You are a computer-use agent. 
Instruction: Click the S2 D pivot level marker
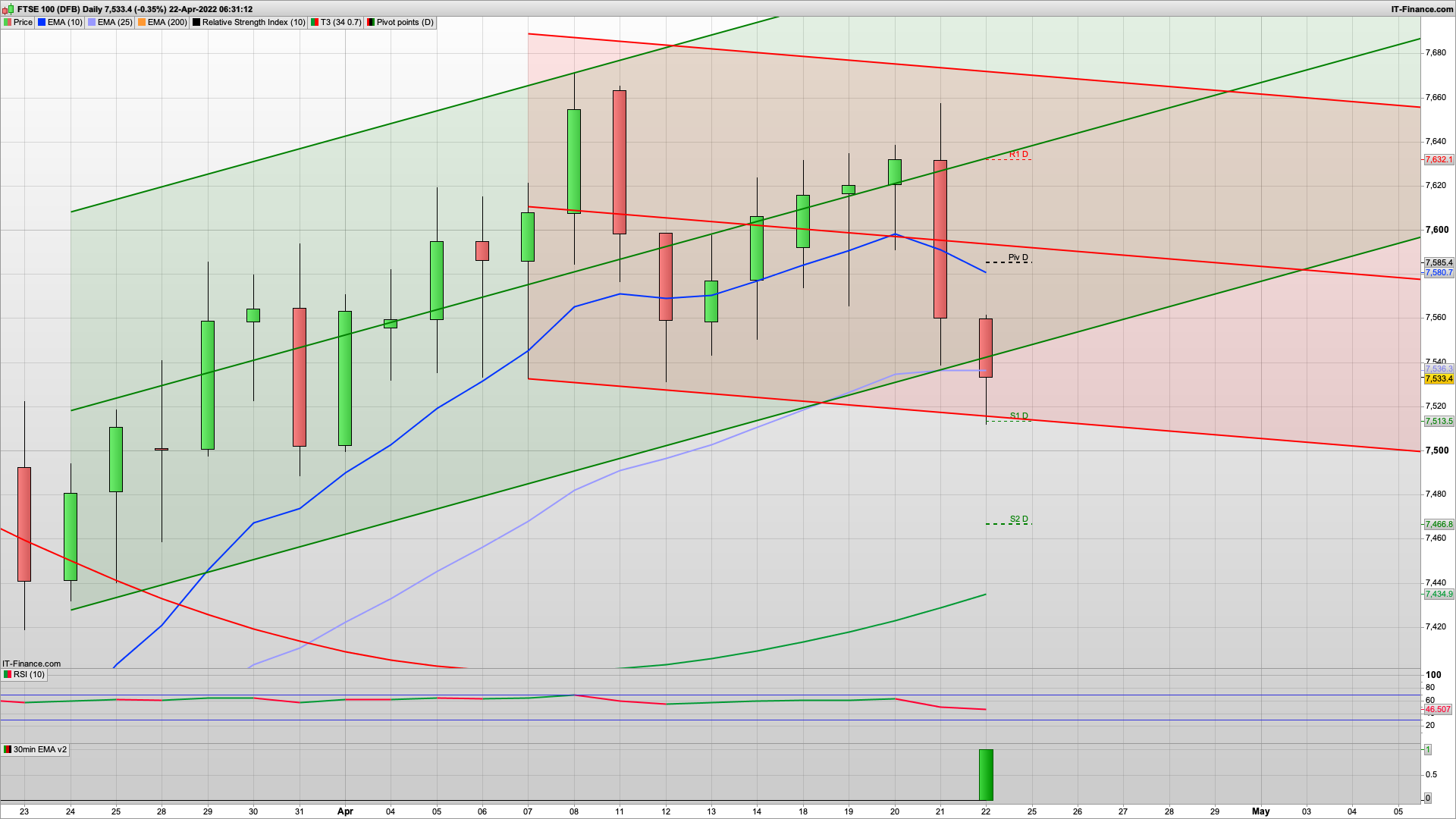click(x=1018, y=519)
